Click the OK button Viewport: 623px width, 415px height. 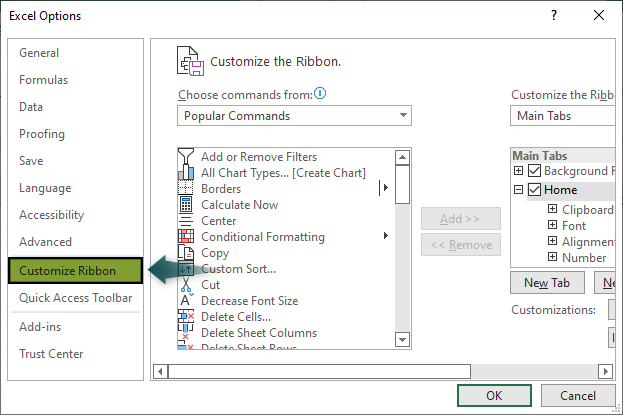click(494, 396)
